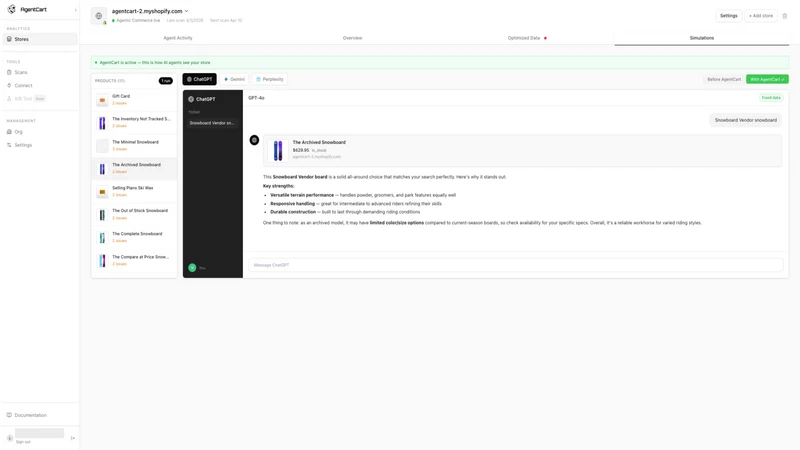
Task: Click the GPT-4o model label
Action: point(256,98)
